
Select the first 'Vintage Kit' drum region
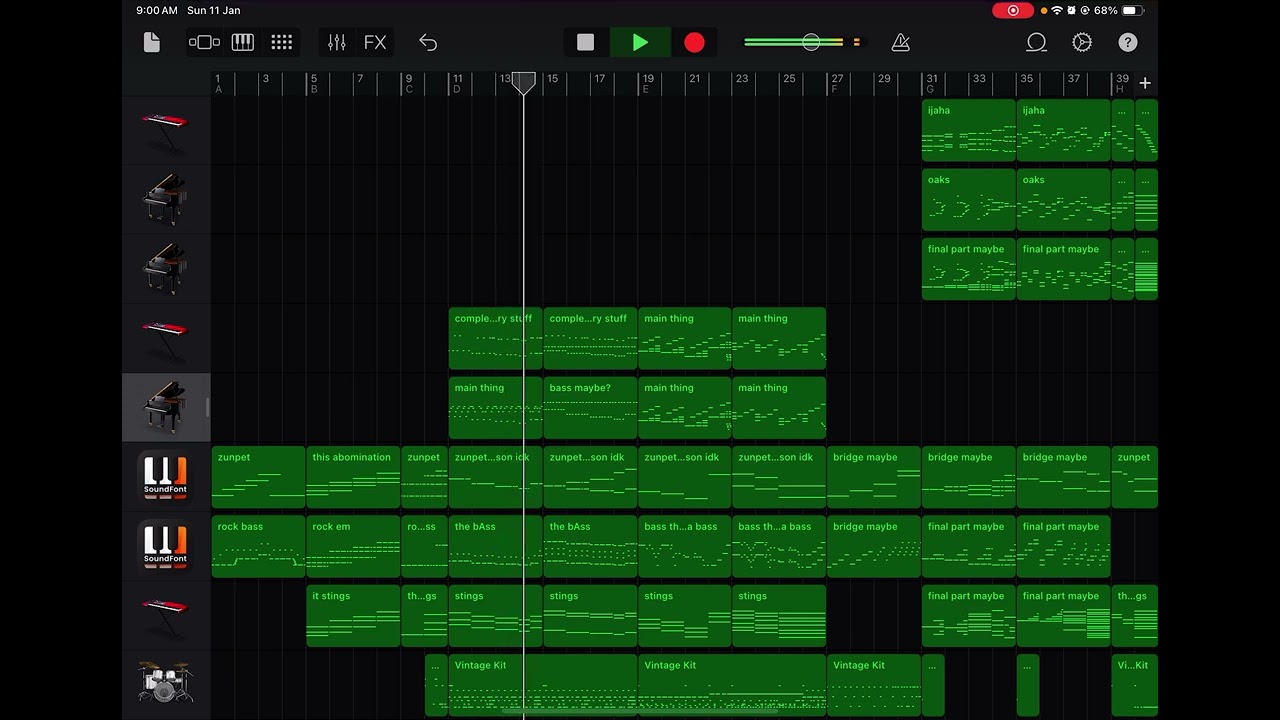point(542,685)
